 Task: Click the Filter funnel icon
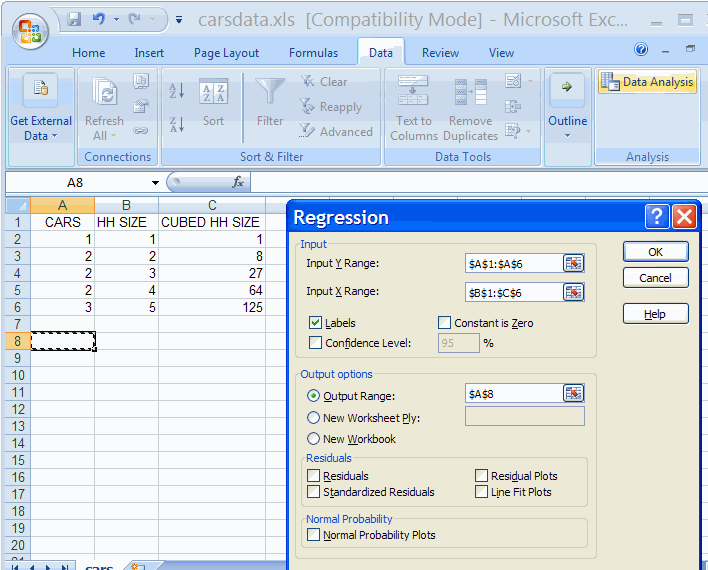pos(270,92)
